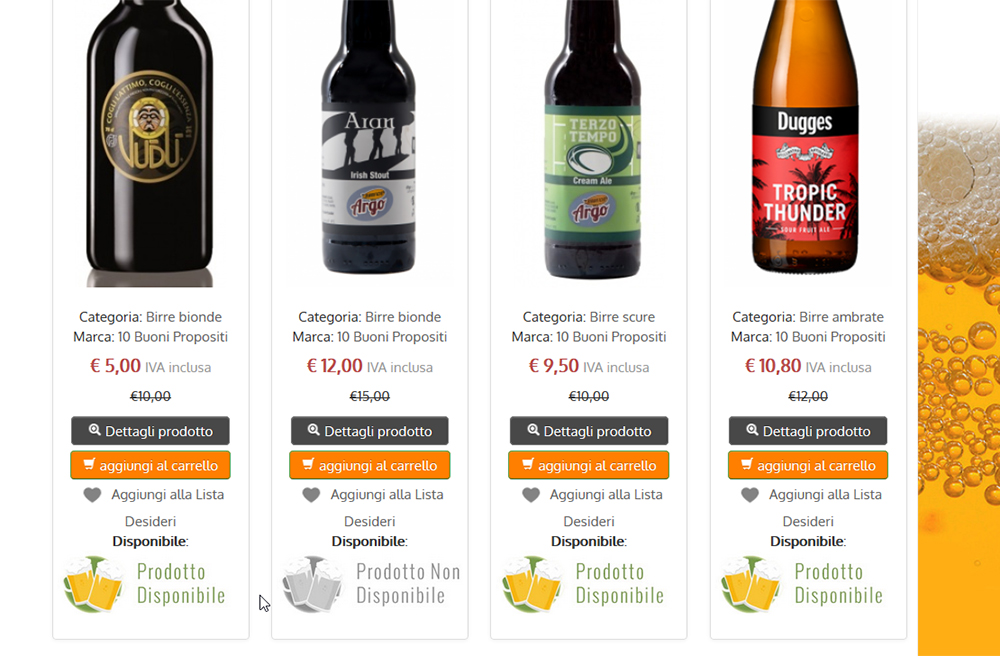This screenshot has height=656, width=1000.
Task: Click the beer mugs availability icon under Vudù
Action: (94, 584)
